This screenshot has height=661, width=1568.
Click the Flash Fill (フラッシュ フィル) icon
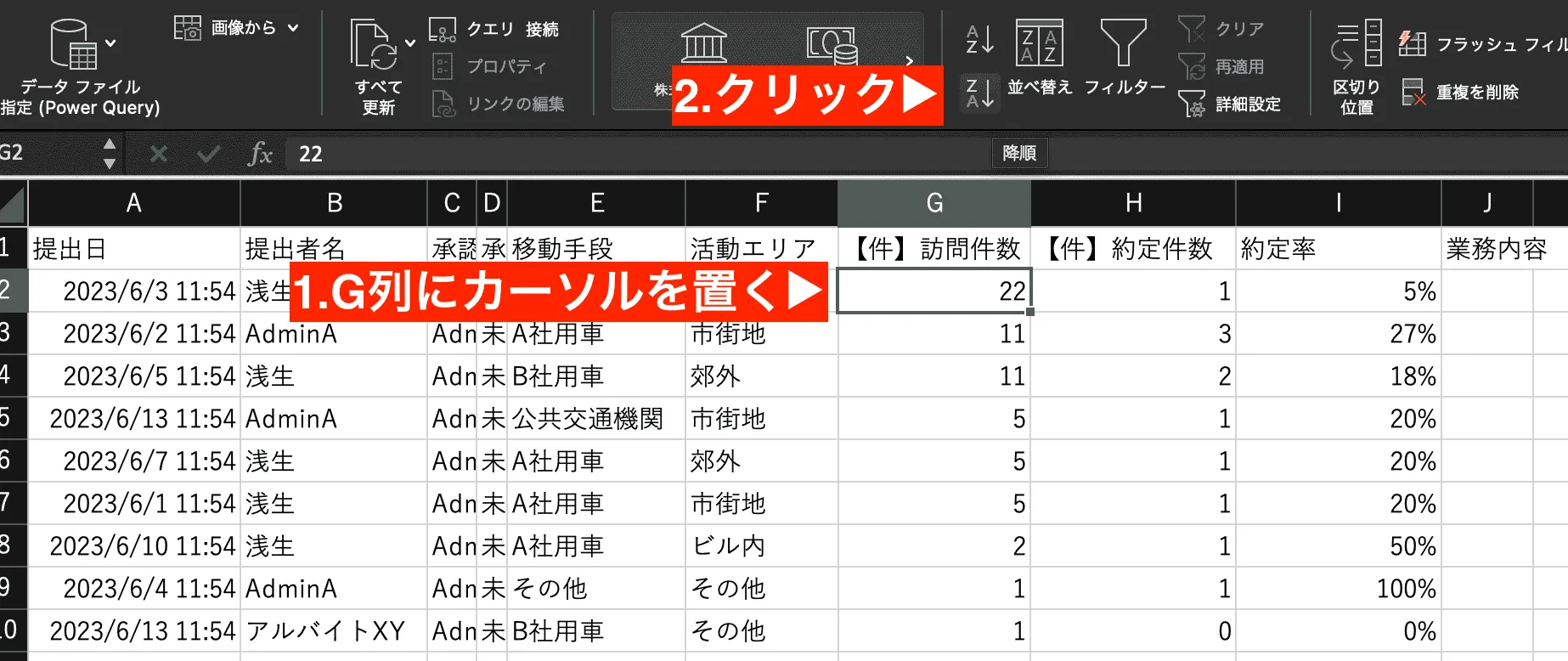pyautogui.click(x=1413, y=43)
